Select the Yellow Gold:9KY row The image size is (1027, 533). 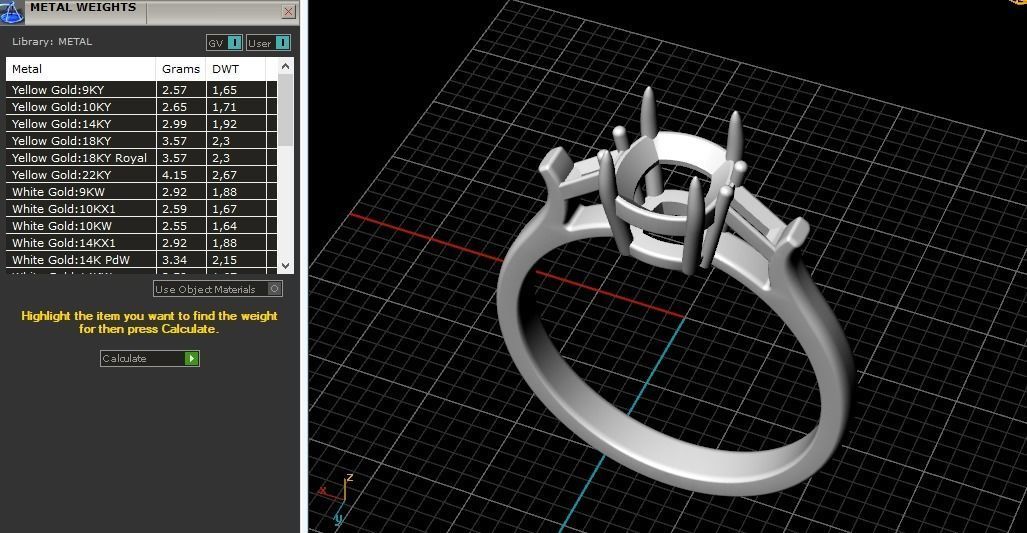(141, 90)
